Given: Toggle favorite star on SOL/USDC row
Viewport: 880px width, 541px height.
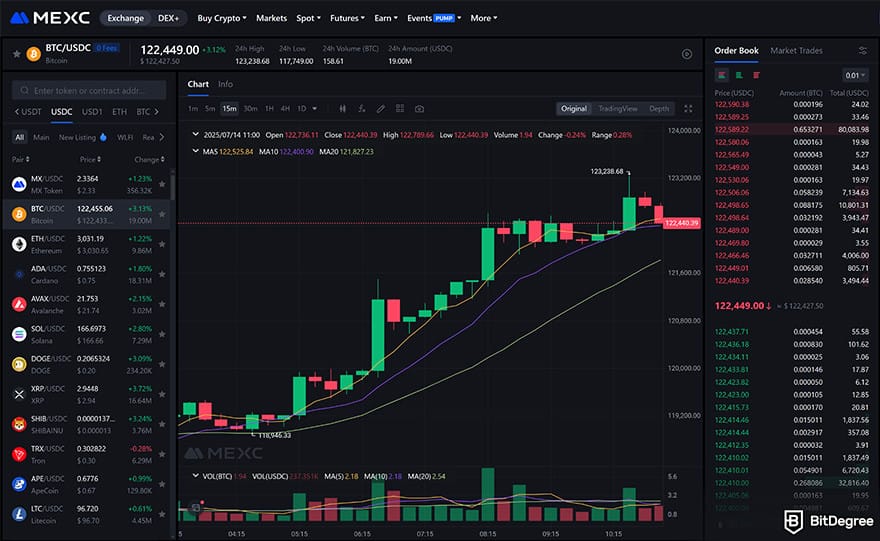Looking at the screenshot, I should 162,334.
